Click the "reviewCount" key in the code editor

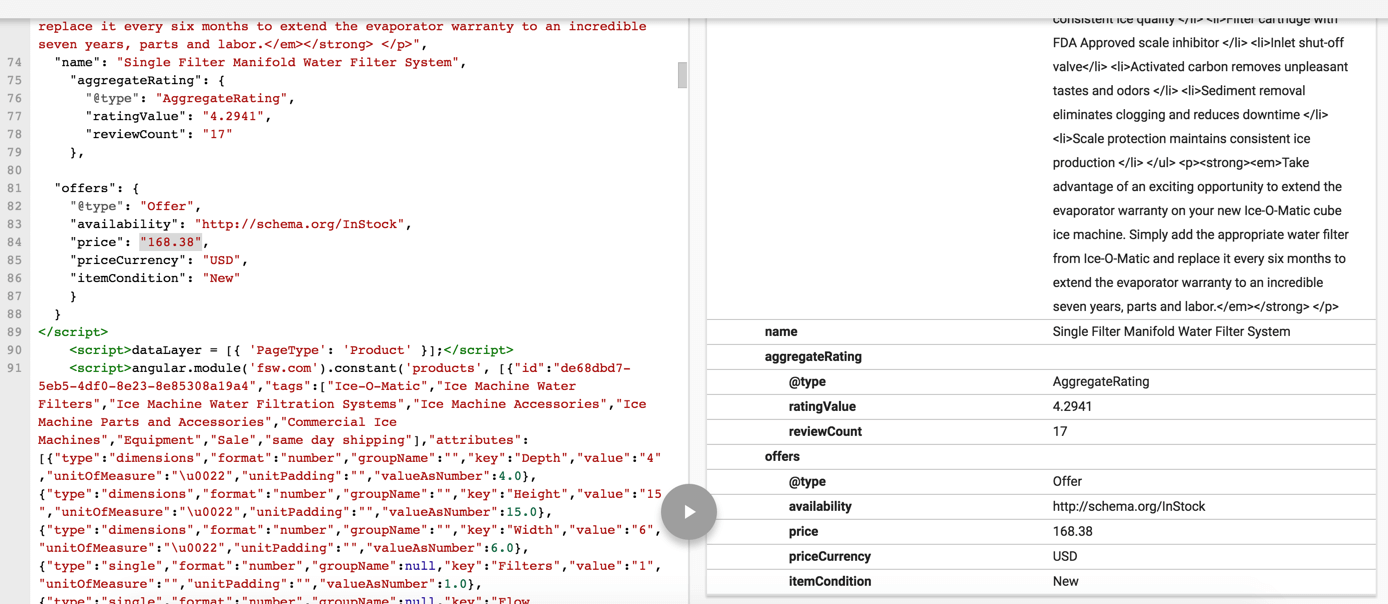[x=136, y=134]
